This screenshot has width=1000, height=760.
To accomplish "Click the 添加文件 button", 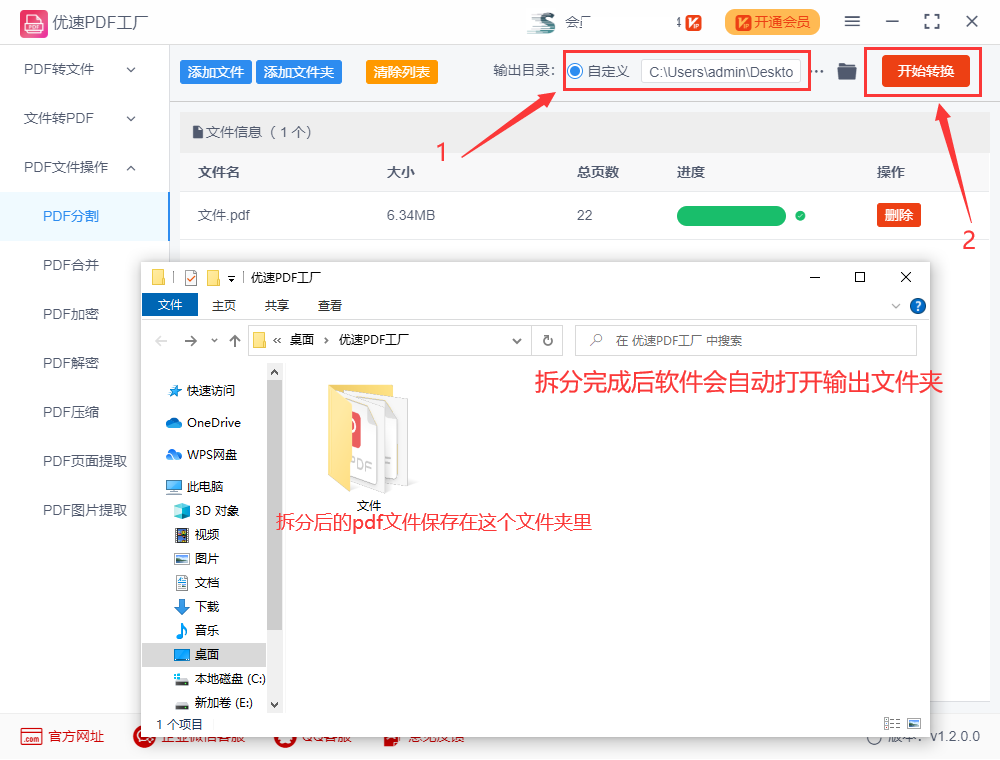I will pyautogui.click(x=216, y=72).
